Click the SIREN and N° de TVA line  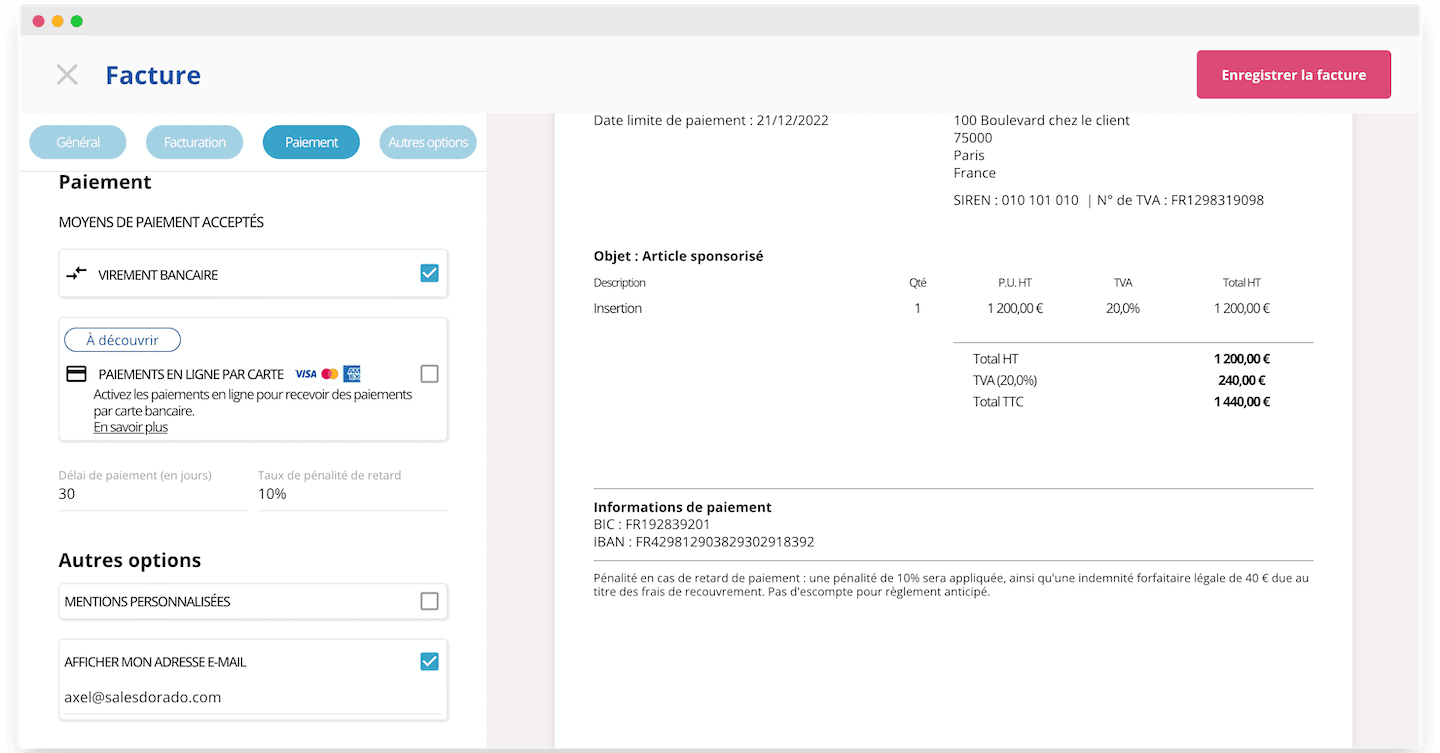pos(1109,200)
